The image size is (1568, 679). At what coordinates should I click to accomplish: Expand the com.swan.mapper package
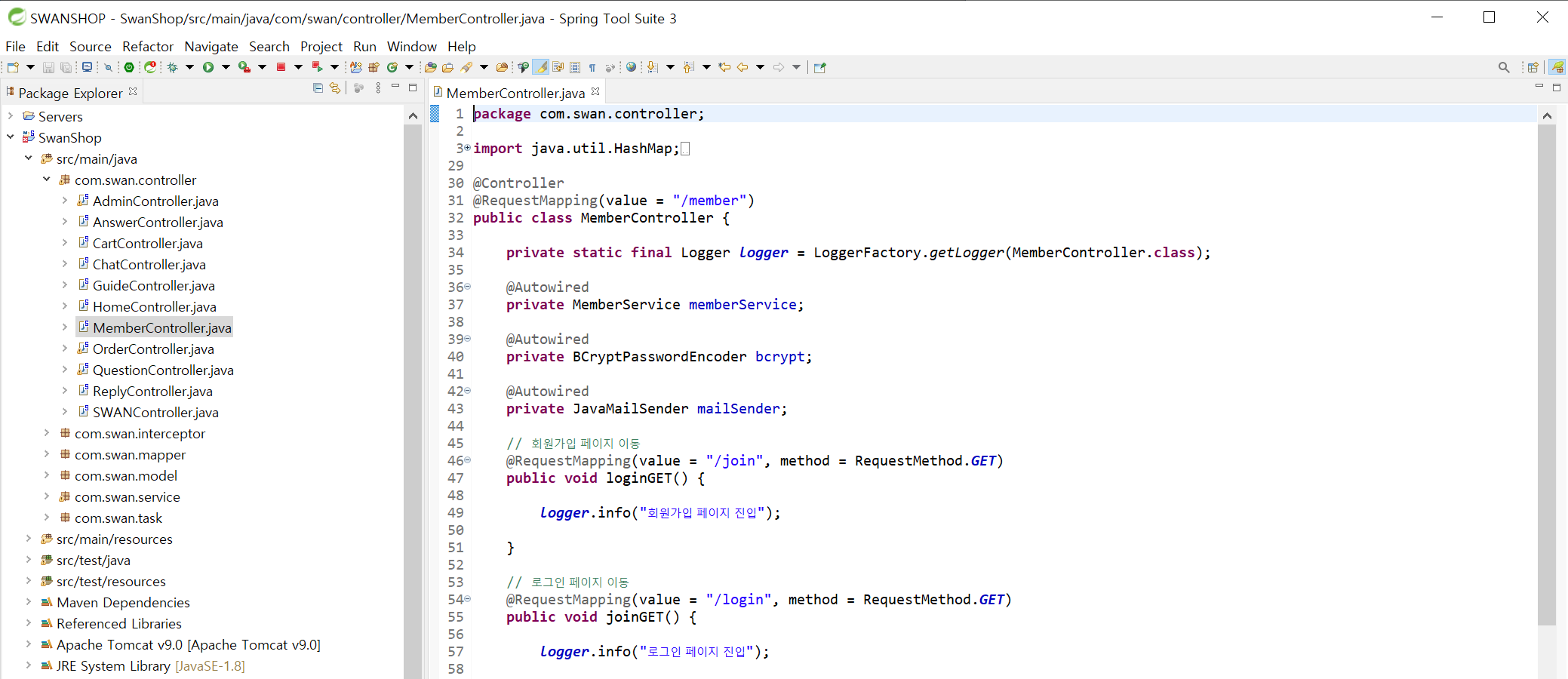[x=47, y=454]
